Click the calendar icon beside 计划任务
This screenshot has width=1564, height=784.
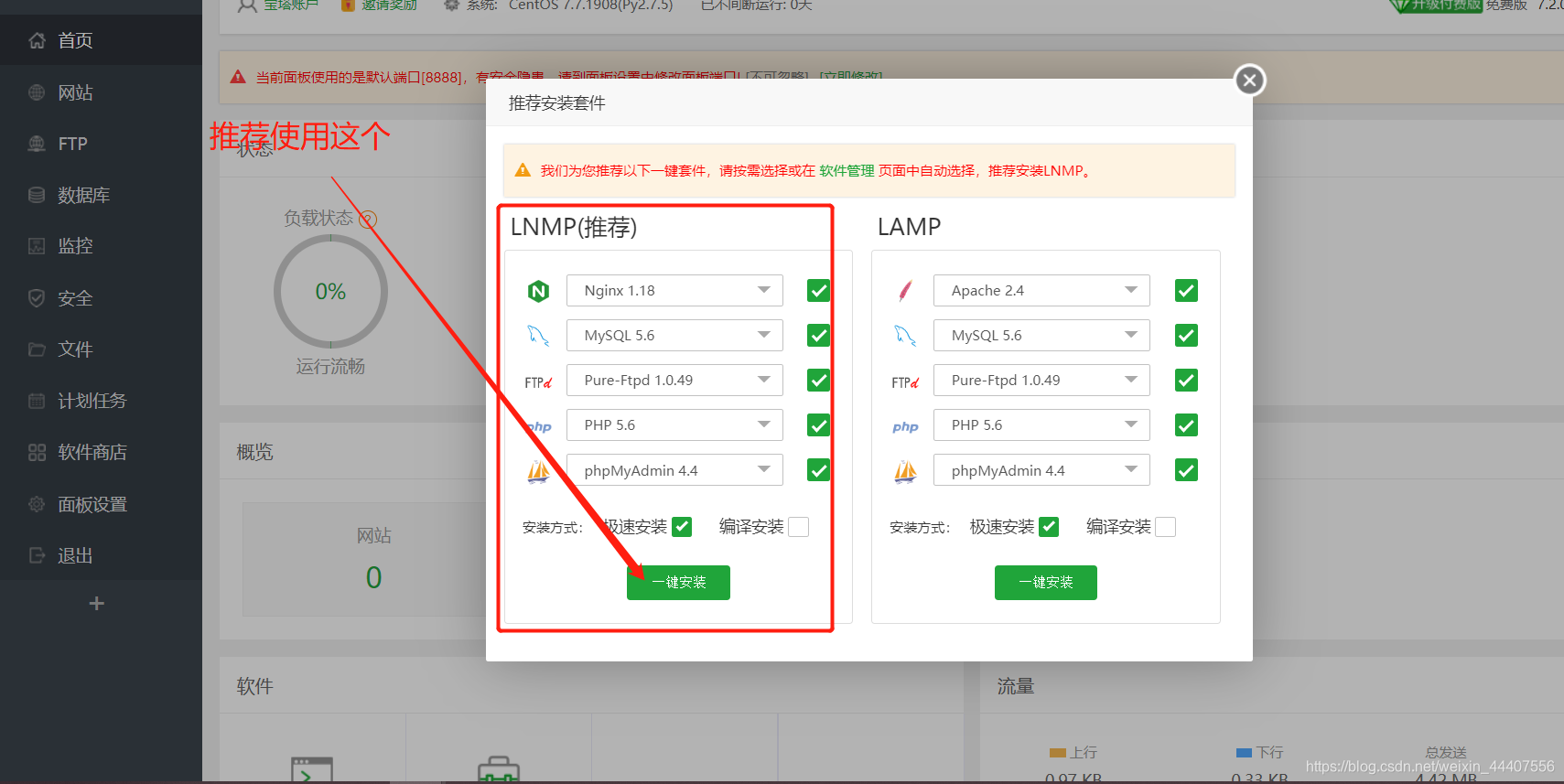(x=37, y=401)
